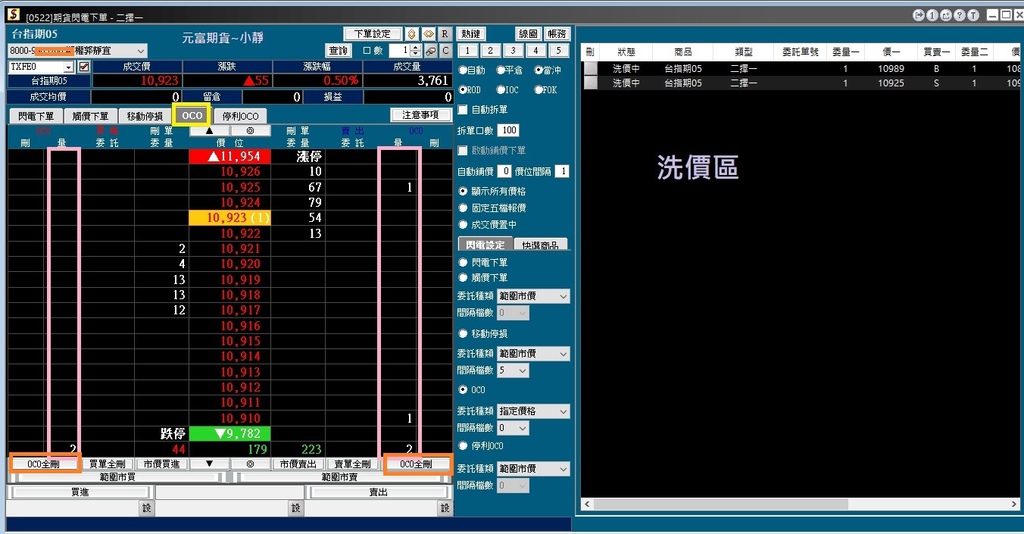This screenshot has height=534, width=1024.
Task: Click the app logo icon in title bar
Action: (x=13, y=14)
